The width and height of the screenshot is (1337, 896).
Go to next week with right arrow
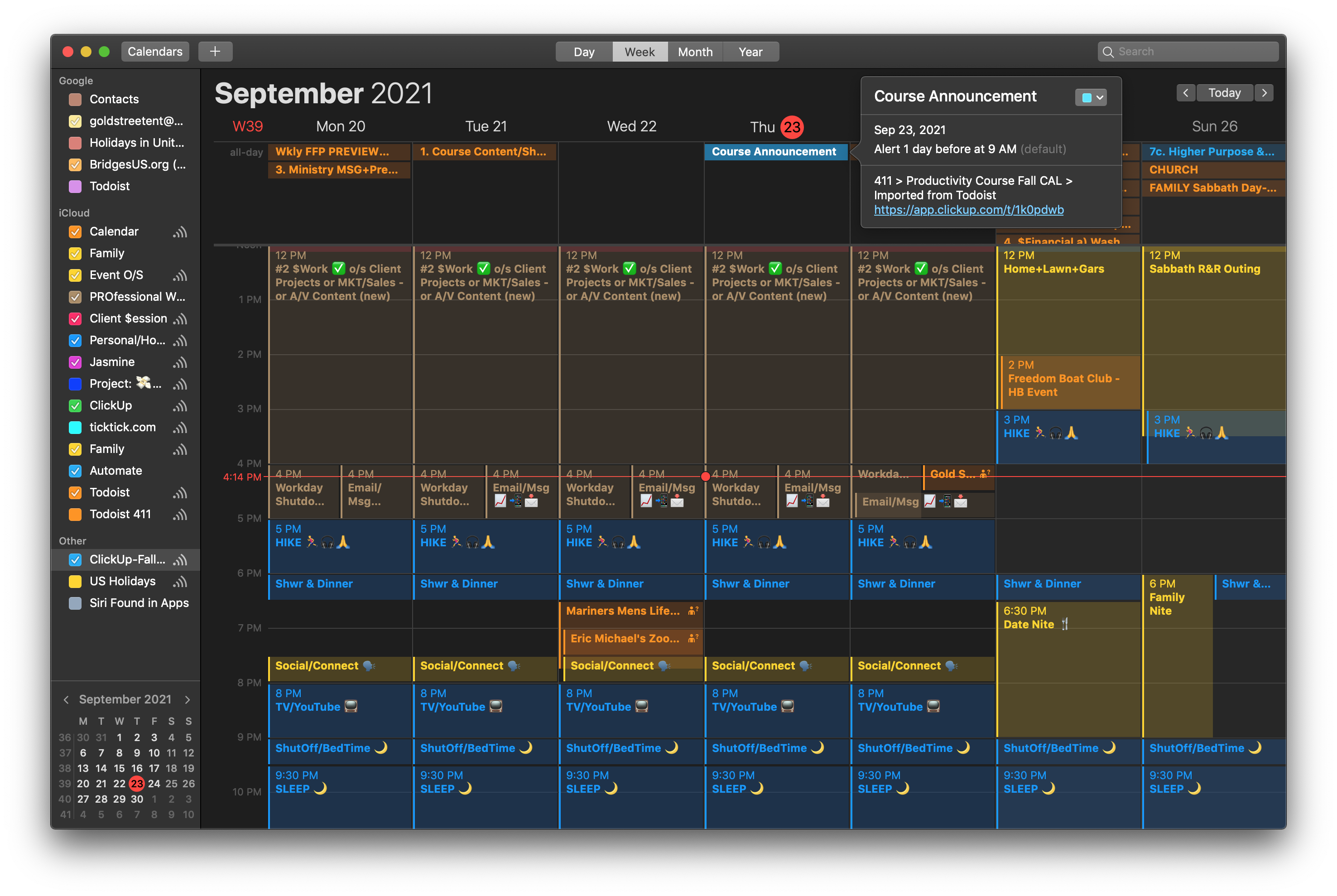[x=1264, y=92]
